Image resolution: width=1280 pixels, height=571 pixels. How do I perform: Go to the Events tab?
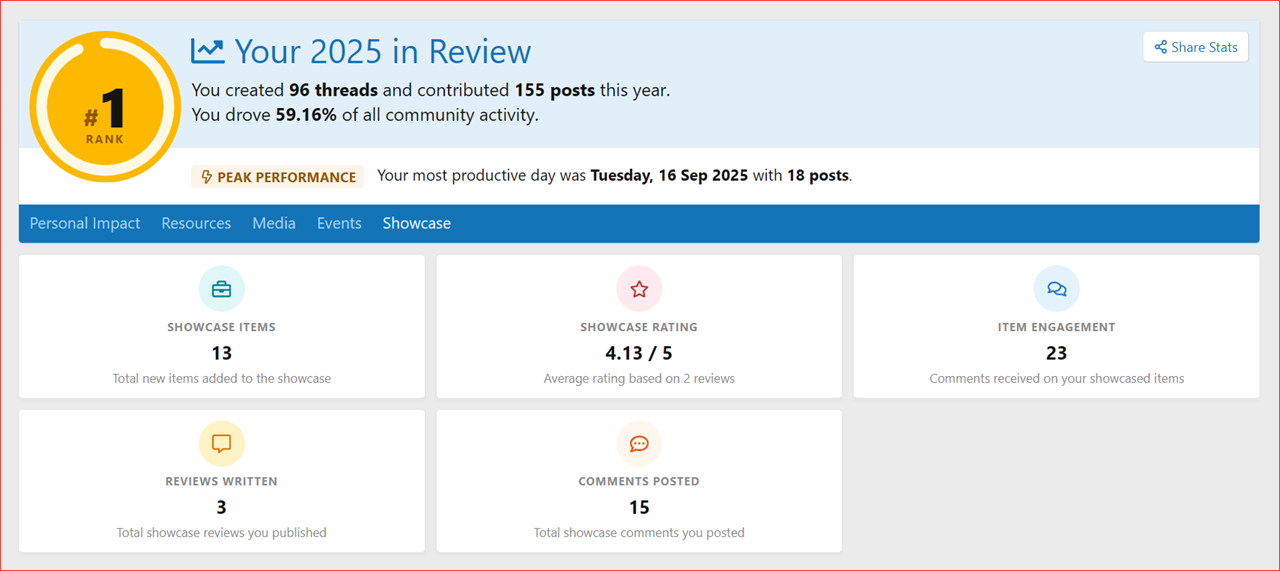point(339,223)
